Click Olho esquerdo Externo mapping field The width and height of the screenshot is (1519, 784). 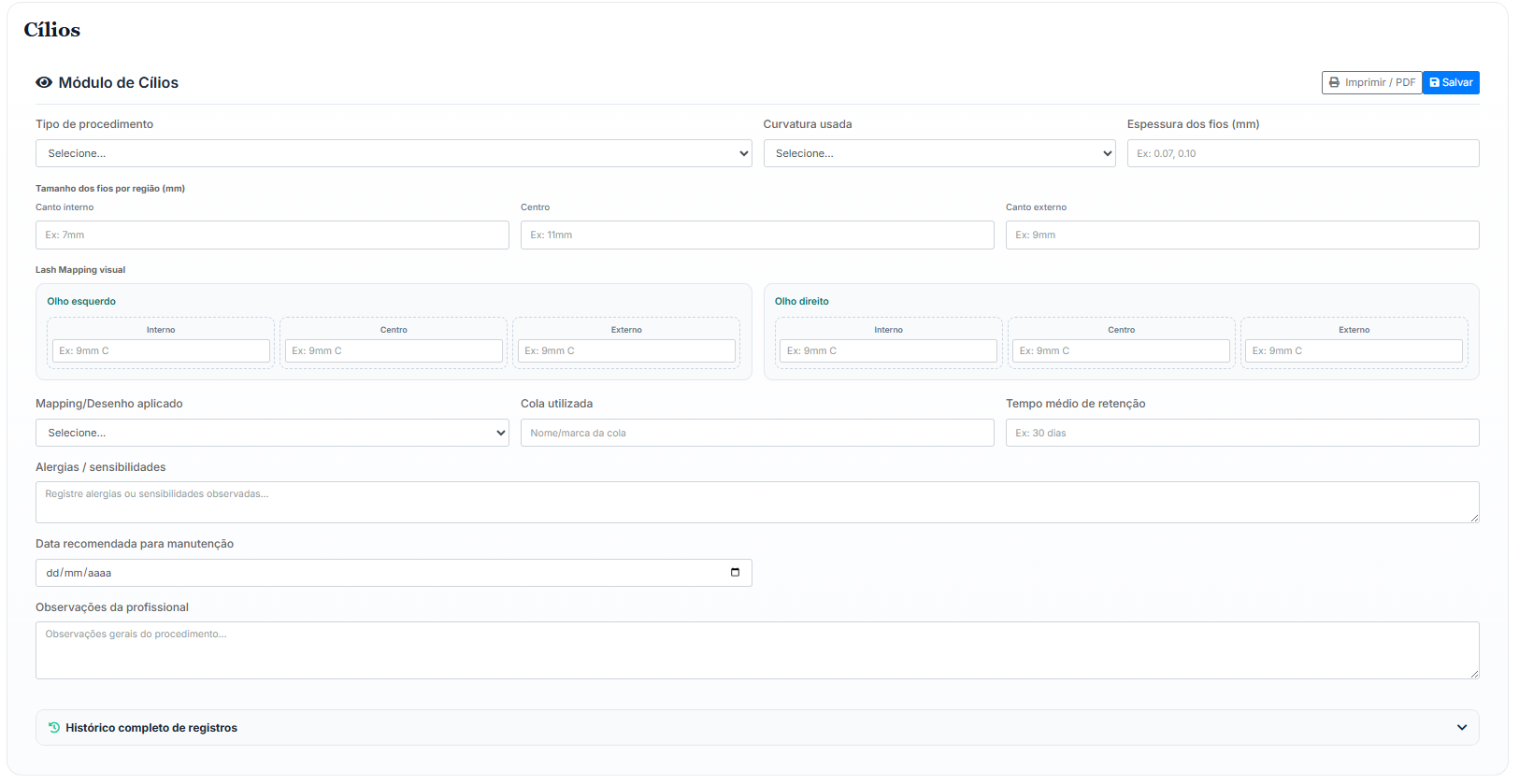[x=626, y=350]
